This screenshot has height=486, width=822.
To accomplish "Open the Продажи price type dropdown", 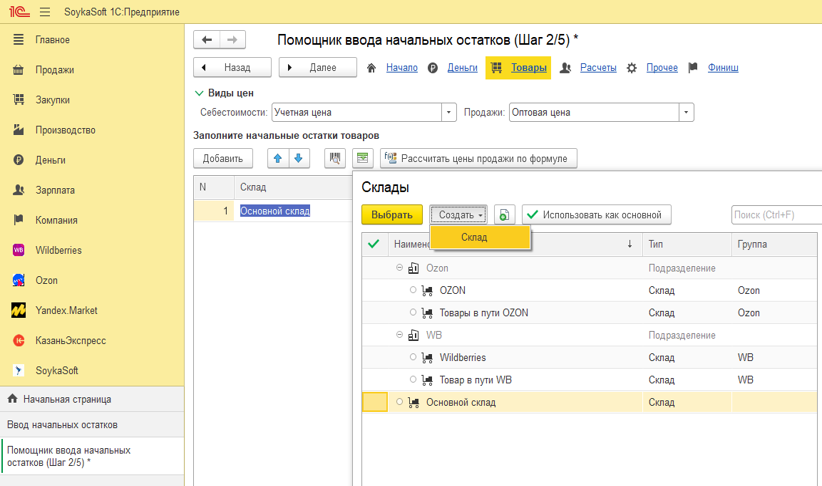I will 686,113.
